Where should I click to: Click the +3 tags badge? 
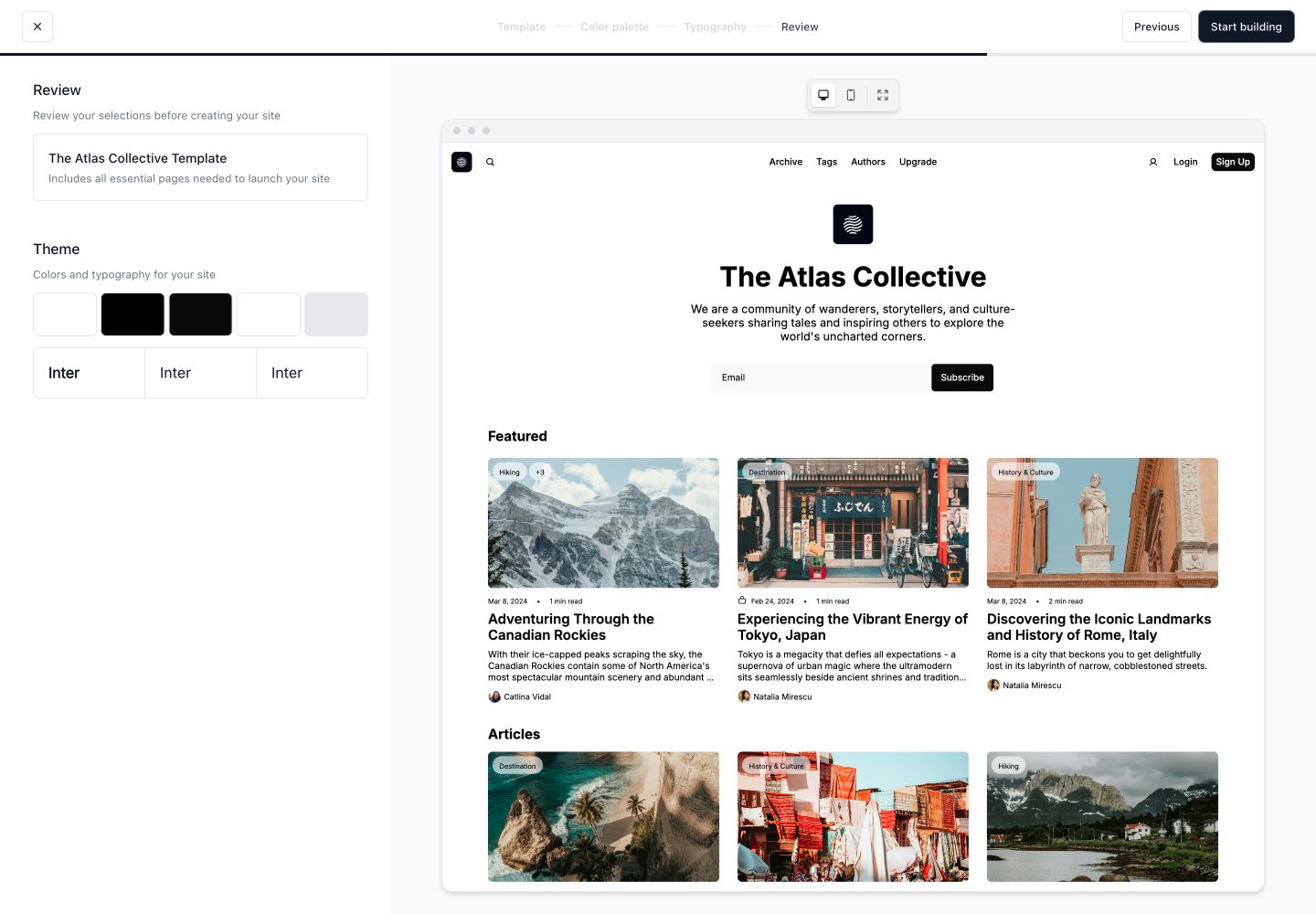click(540, 473)
